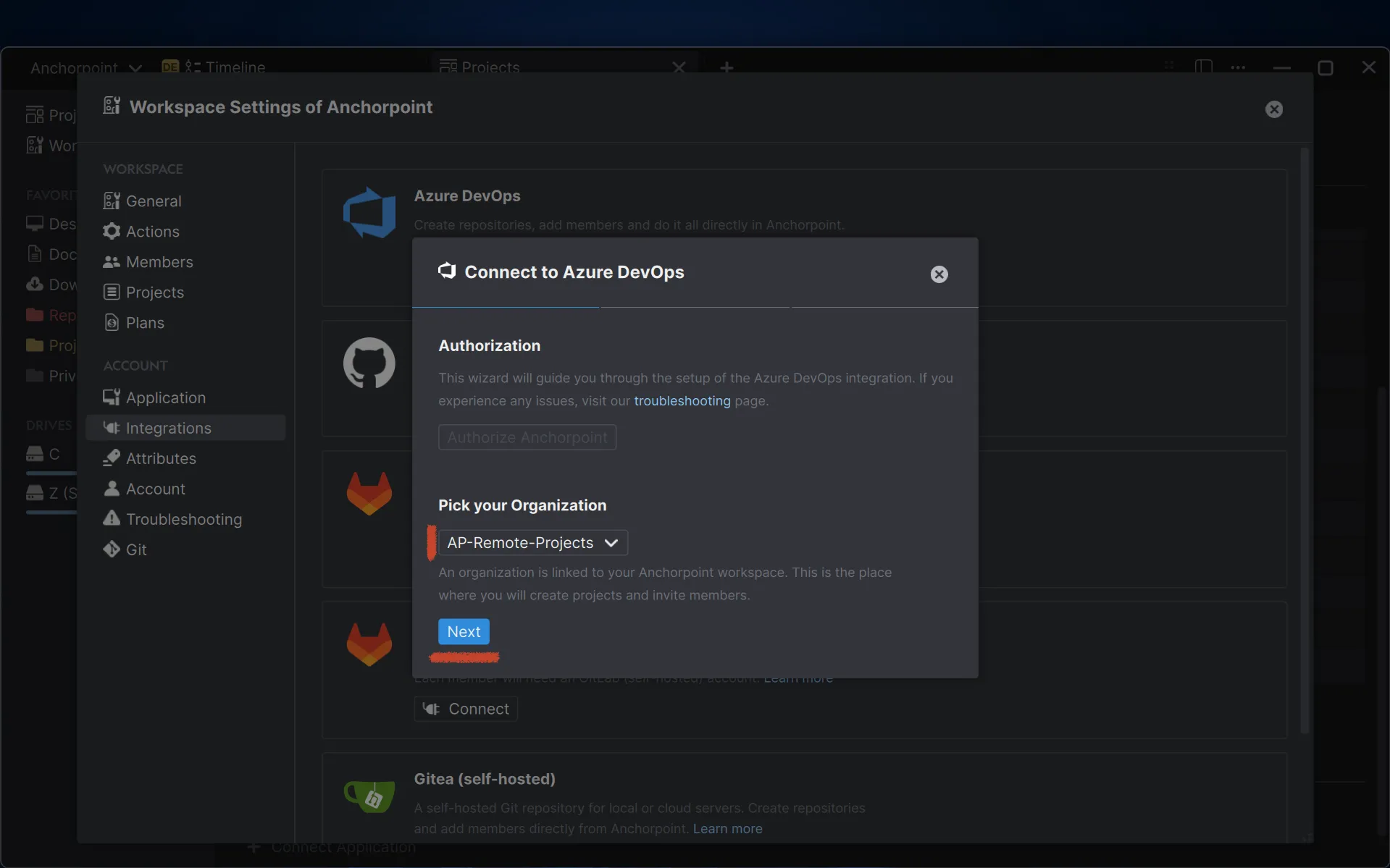
Task: Open the Desktop favorite in main window
Action: (51, 224)
